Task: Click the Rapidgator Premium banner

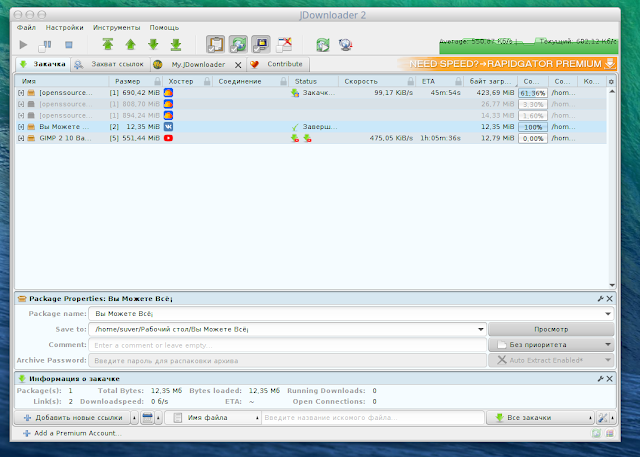Action: (507, 64)
